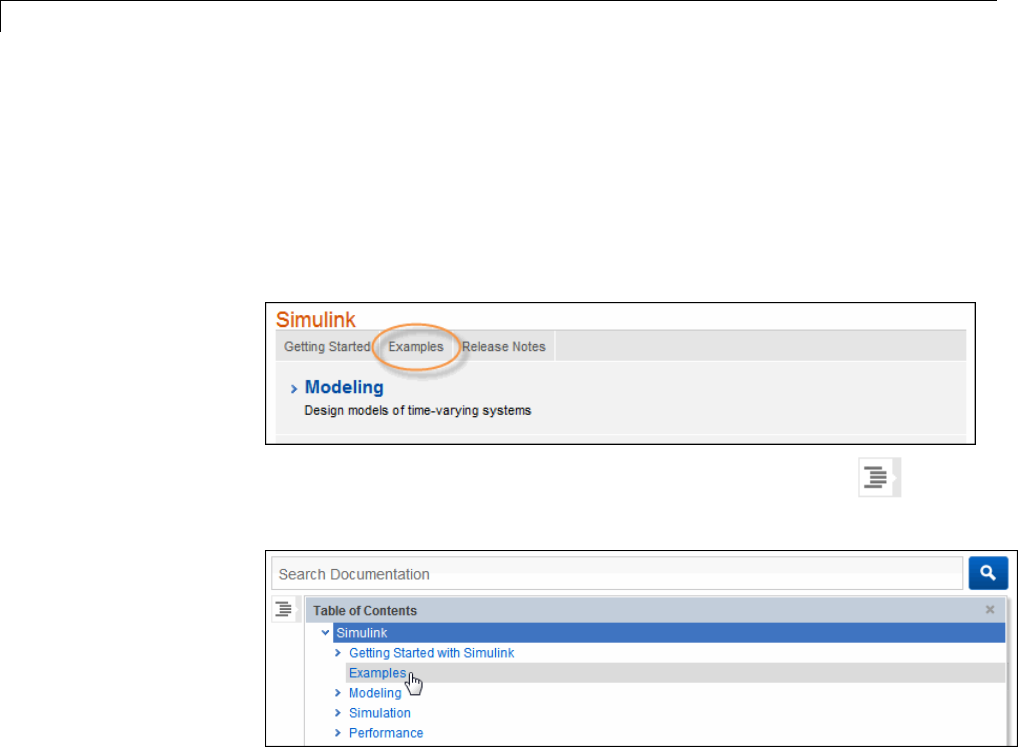Open the Release Notes tab
Screen dimensions: 1018x747
[x=504, y=347]
